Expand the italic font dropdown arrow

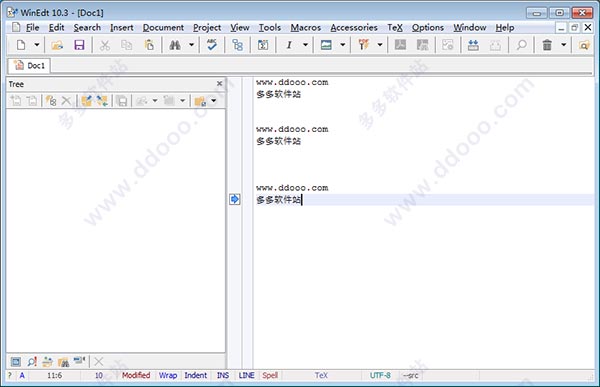305,45
